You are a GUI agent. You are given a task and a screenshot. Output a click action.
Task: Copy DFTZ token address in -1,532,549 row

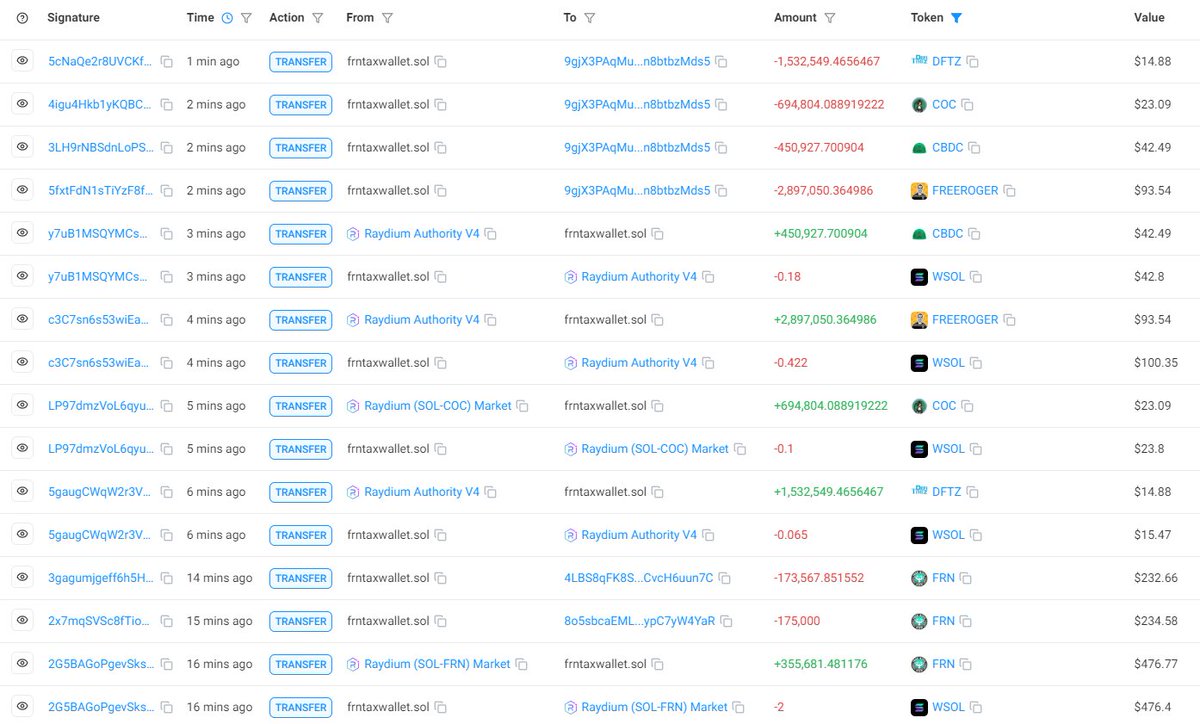tap(973, 62)
